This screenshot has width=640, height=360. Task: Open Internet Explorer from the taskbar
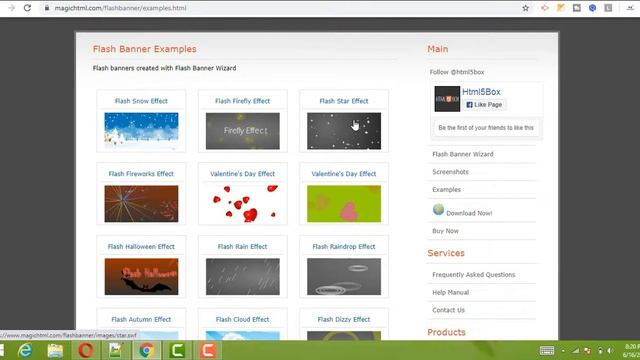pos(25,350)
